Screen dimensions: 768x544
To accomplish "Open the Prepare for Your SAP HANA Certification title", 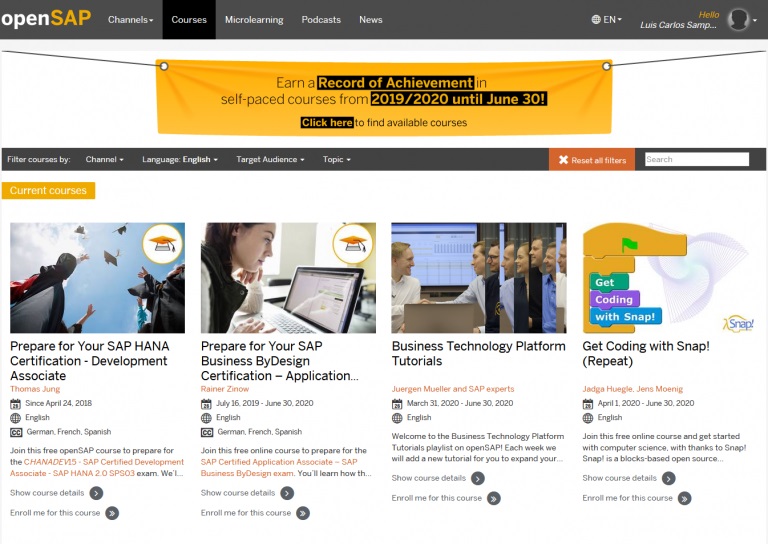I will click(x=89, y=361).
